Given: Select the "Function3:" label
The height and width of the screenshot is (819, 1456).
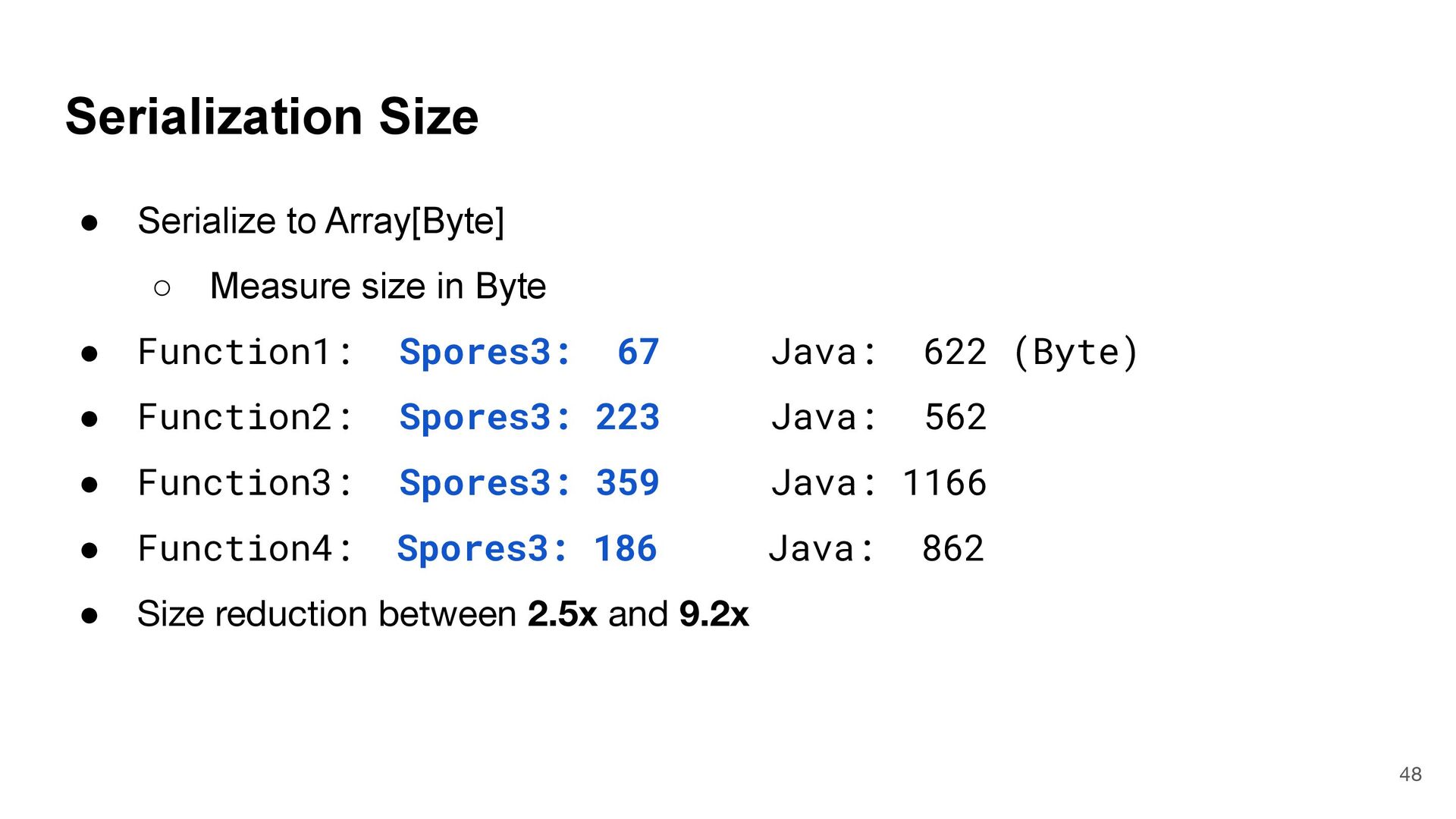Looking at the screenshot, I should pyautogui.click(x=245, y=484).
